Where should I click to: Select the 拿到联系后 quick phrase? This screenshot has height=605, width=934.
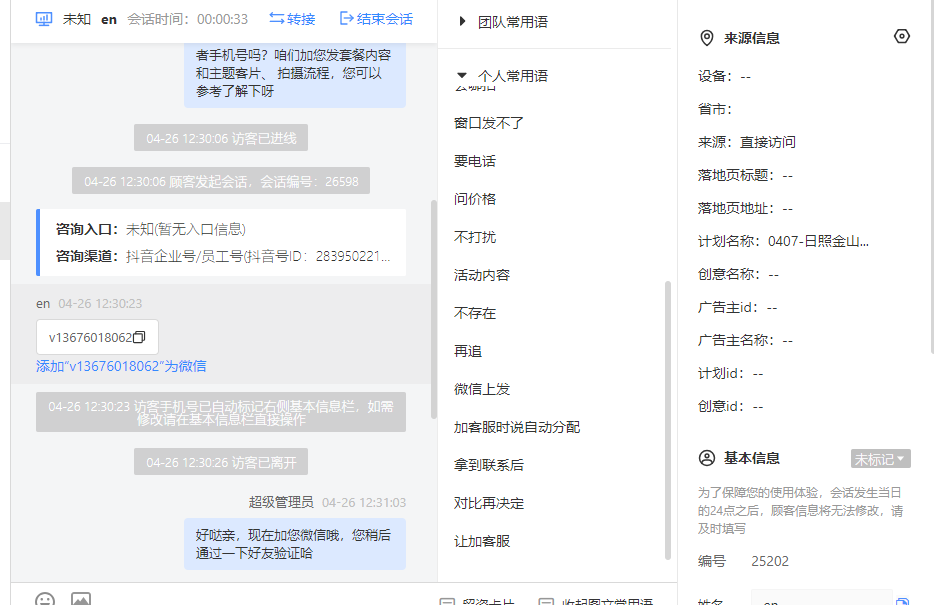pos(488,466)
